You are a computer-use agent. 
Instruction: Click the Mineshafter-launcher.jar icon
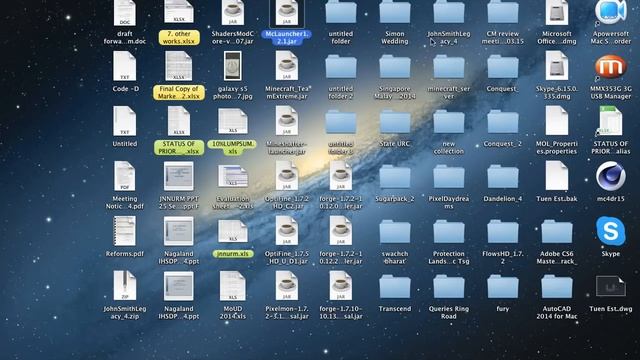(287, 121)
